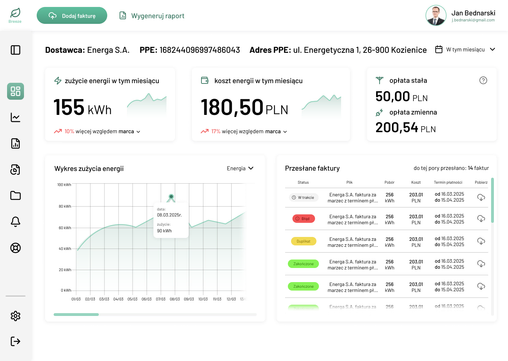This screenshot has height=361, width=508.
Task: Click the red trend arrow next to 17%
Action: pyautogui.click(x=205, y=131)
